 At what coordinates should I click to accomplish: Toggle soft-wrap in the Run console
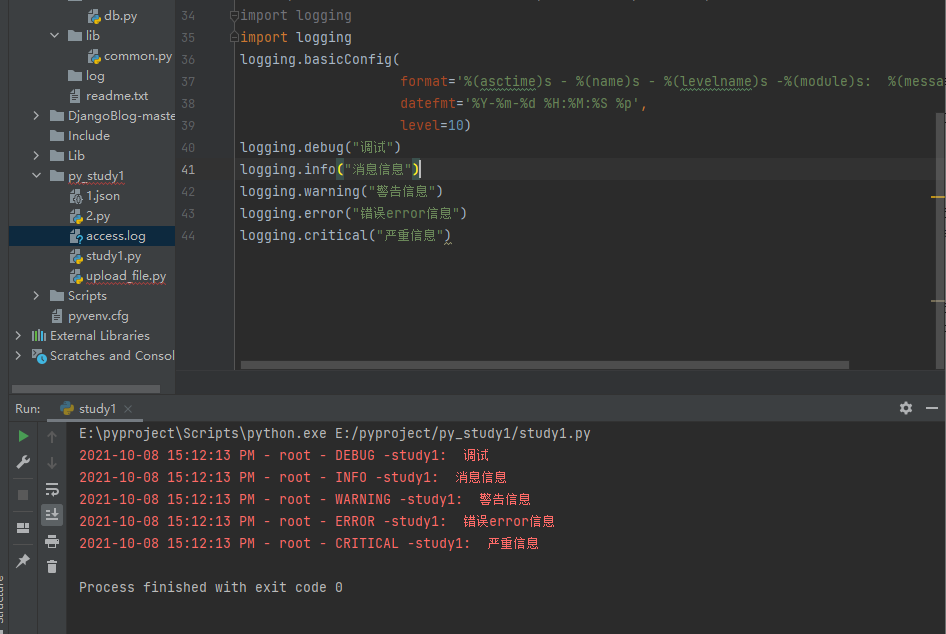click(x=52, y=489)
